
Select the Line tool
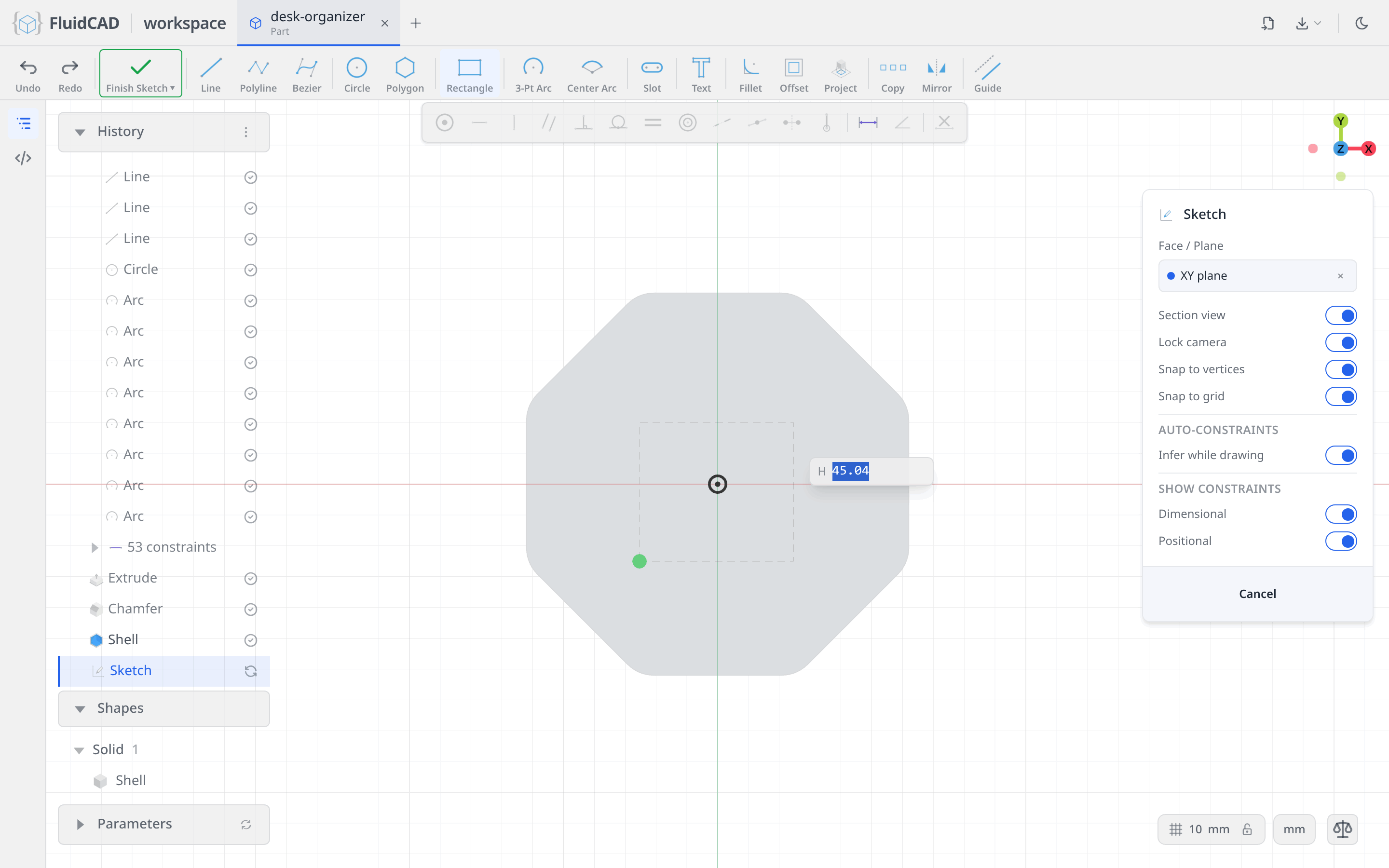tap(211, 75)
